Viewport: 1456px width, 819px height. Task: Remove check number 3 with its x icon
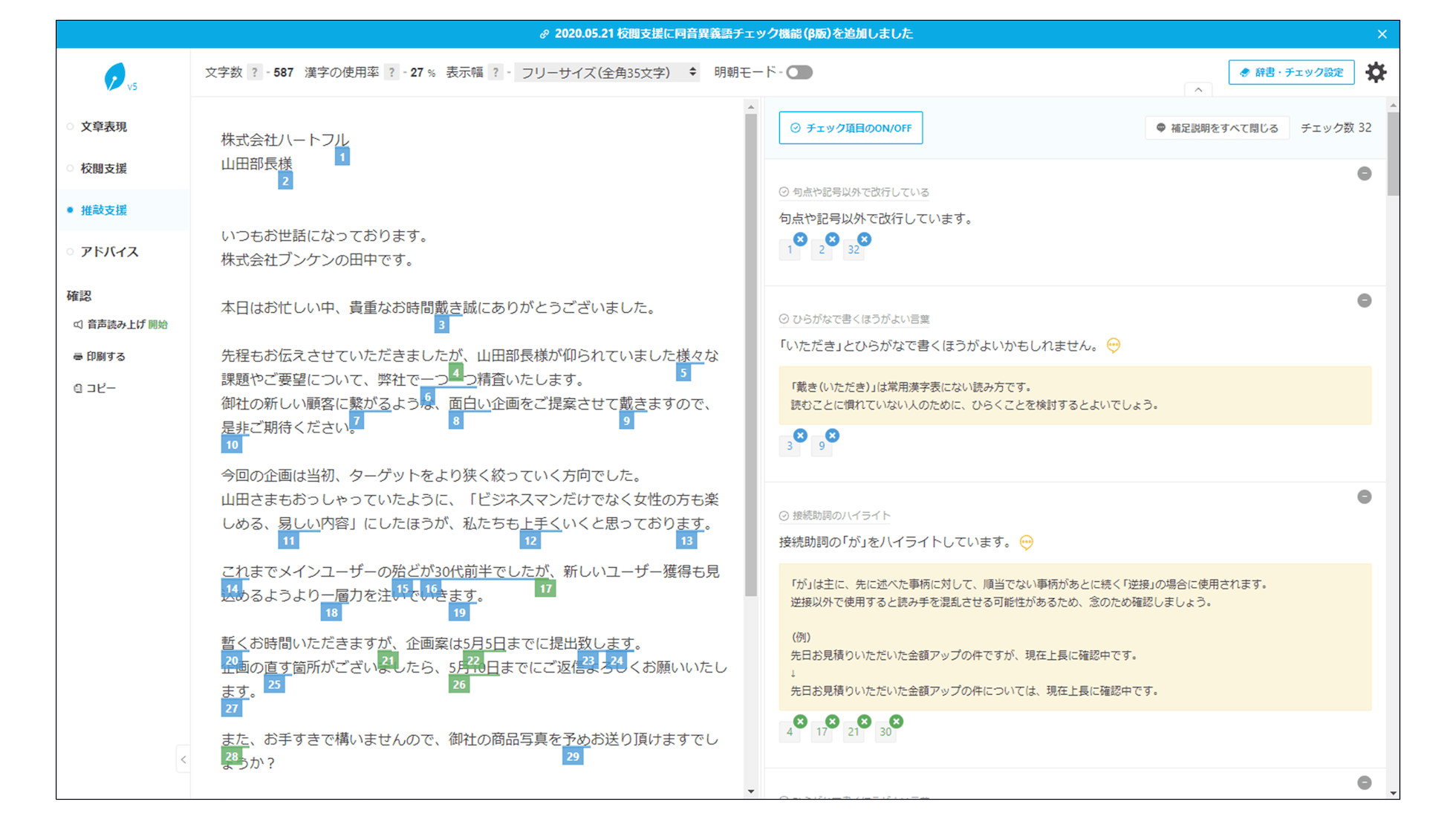point(800,436)
